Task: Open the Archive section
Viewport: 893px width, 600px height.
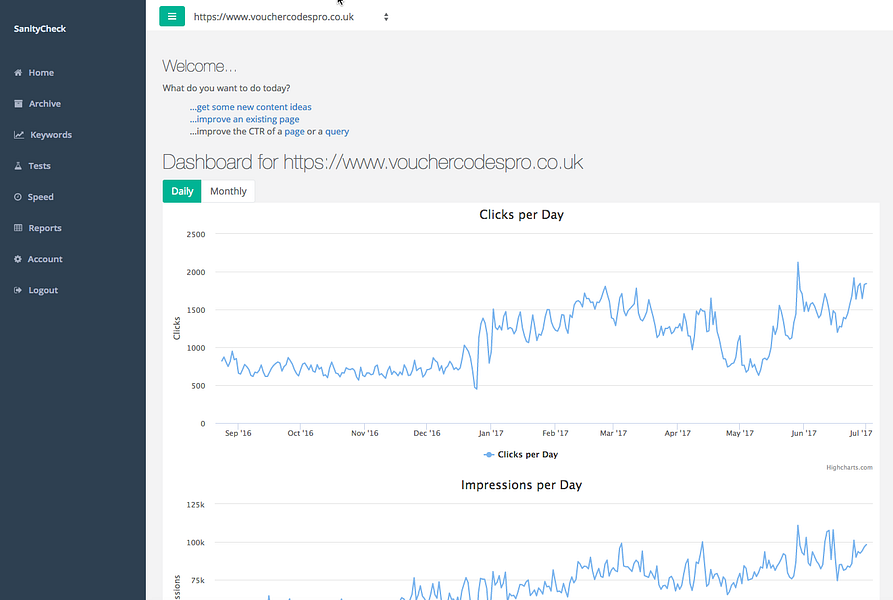Action: (17, 103)
